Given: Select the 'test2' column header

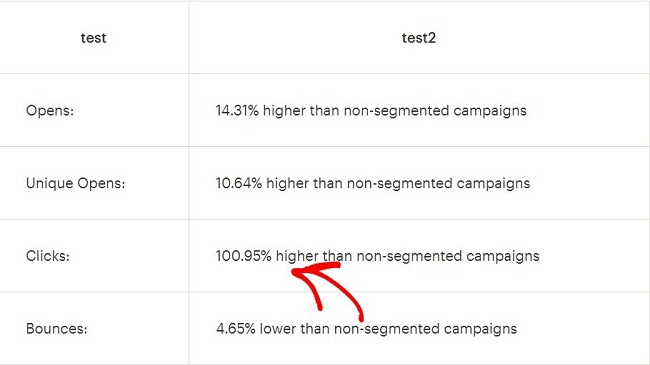Looking at the screenshot, I should pyautogui.click(x=419, y=38).
